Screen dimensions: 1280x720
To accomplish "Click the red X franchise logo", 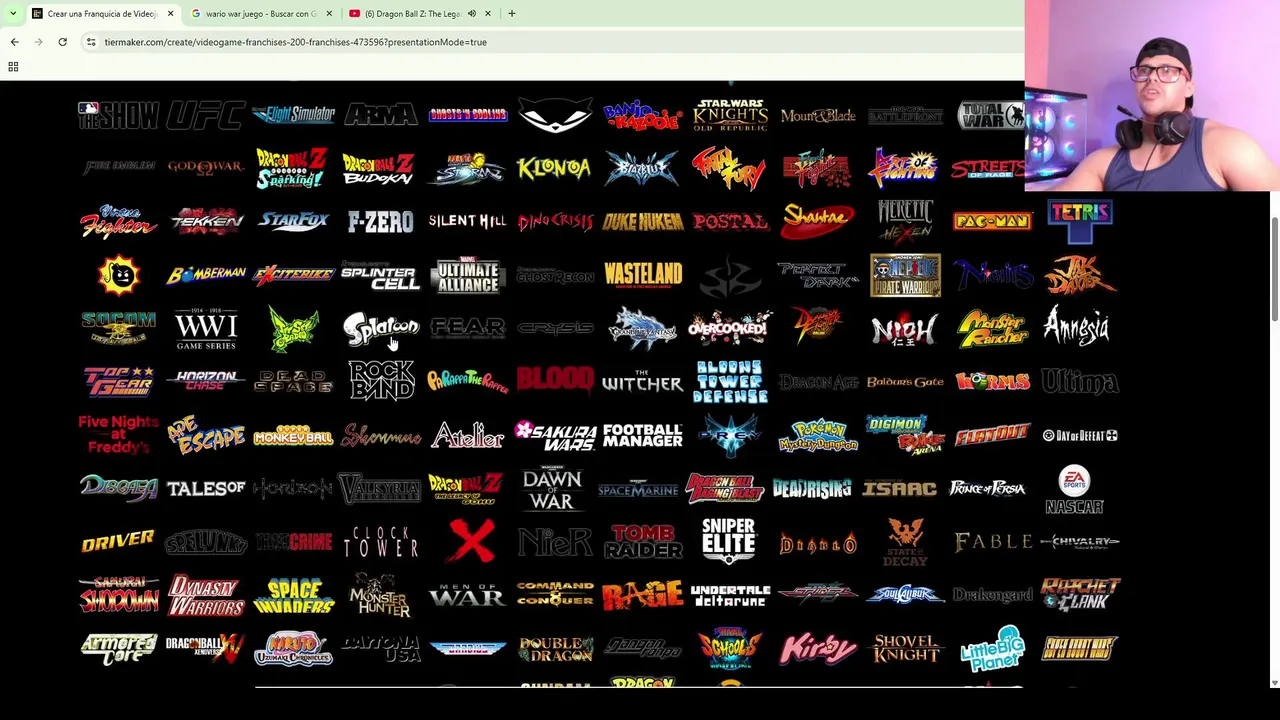I will 471,541.
